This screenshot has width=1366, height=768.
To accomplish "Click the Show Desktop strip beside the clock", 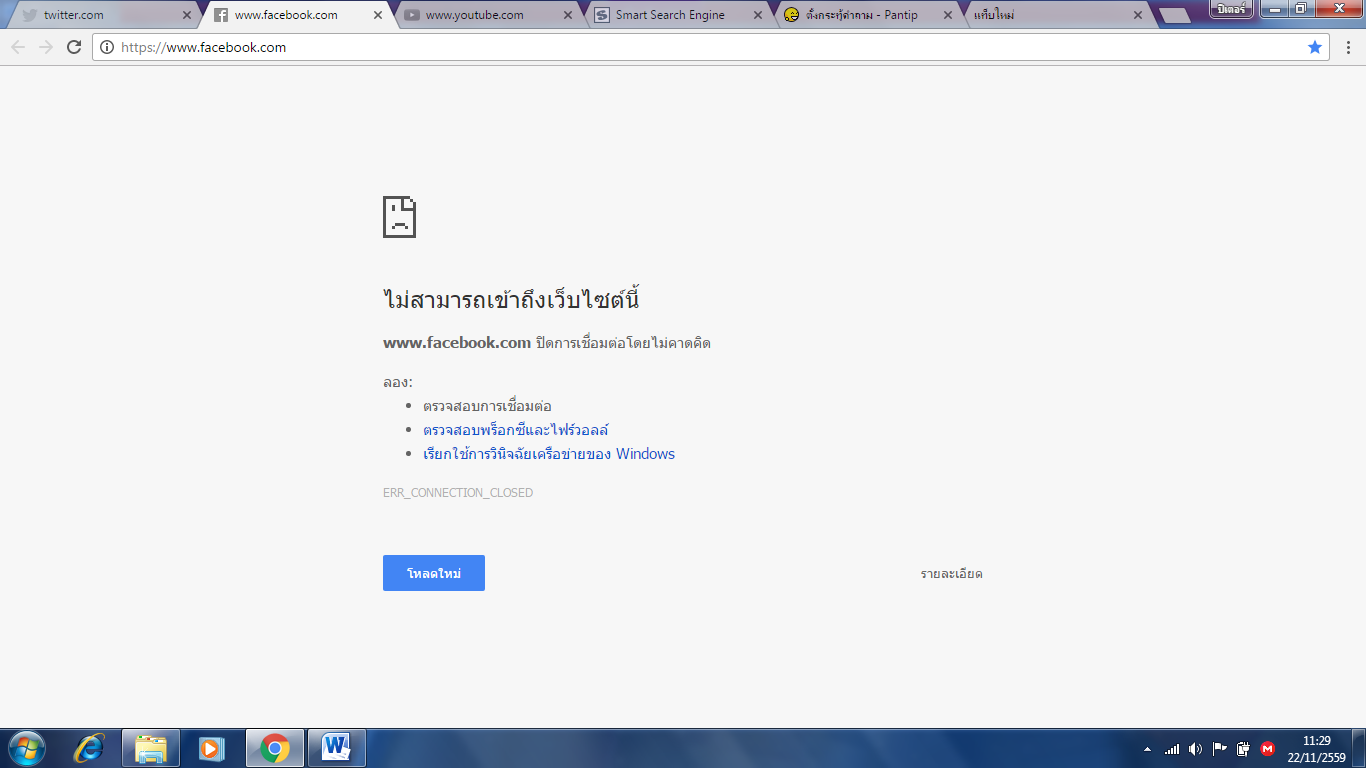I will tap(1359, 748).
